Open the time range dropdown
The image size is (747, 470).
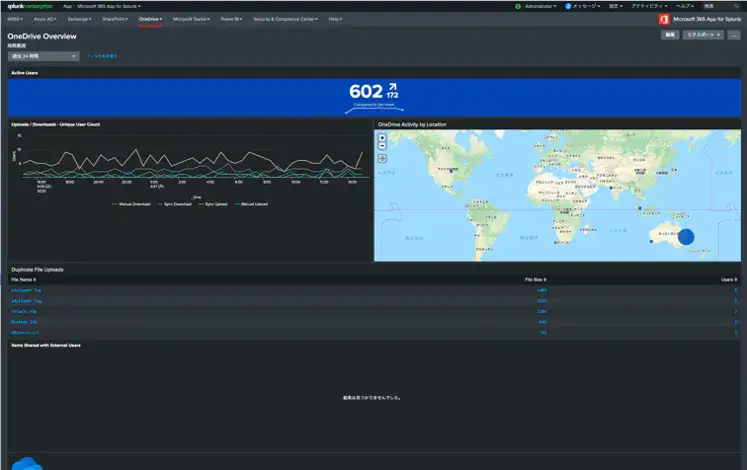(x=43, y=56)
